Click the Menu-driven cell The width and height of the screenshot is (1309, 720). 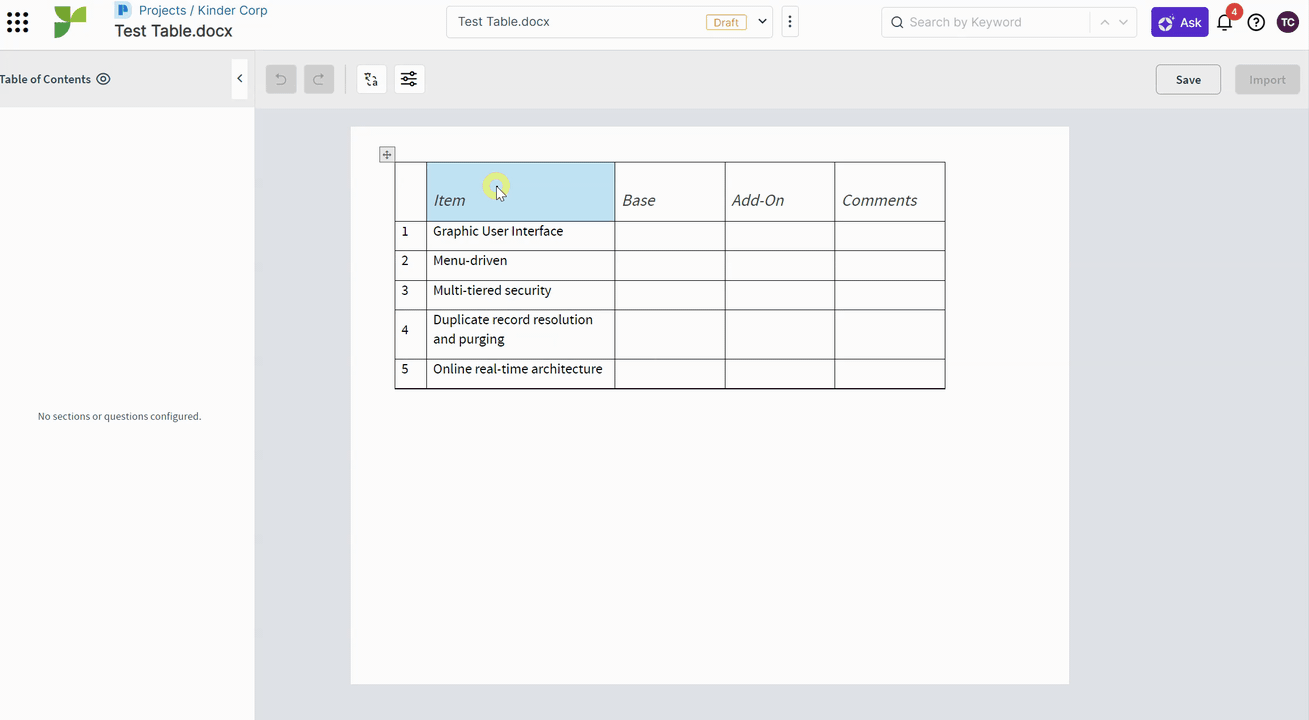pos(520,266)
